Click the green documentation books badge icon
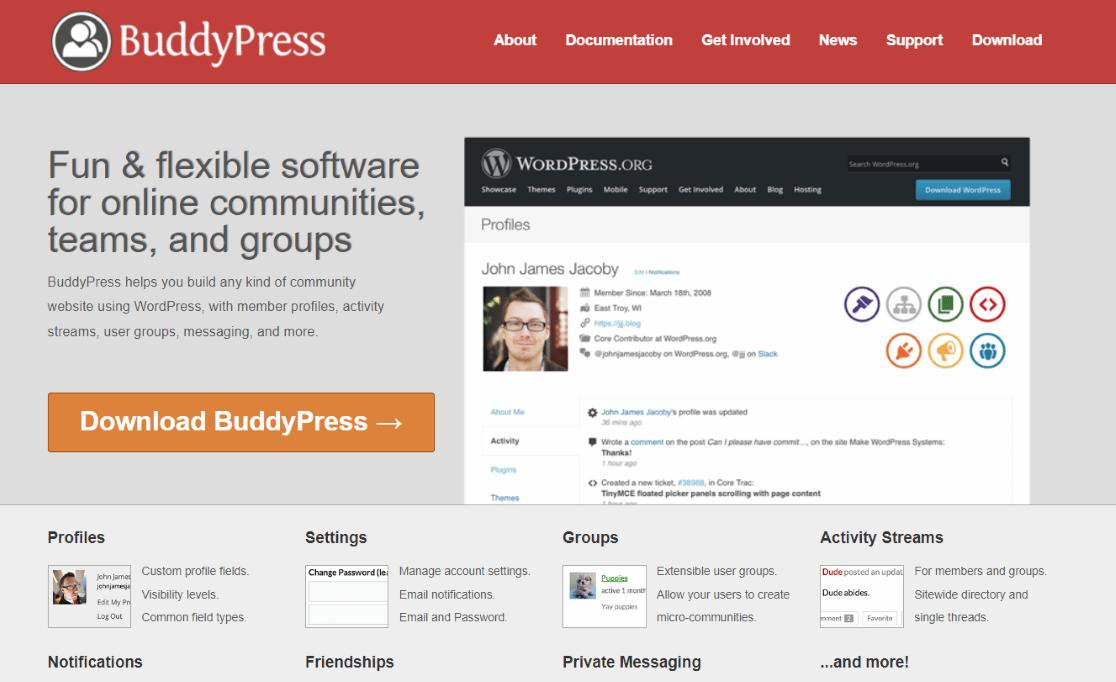This screenshot has height=682, width=1116. pyautogui.click(x=945, y=304)
